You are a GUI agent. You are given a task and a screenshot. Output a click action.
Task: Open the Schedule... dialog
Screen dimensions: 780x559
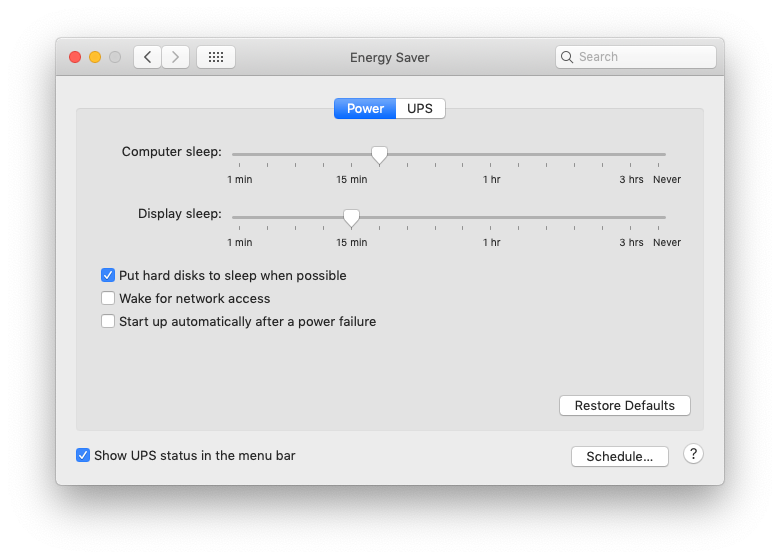(x=620, y=456)
